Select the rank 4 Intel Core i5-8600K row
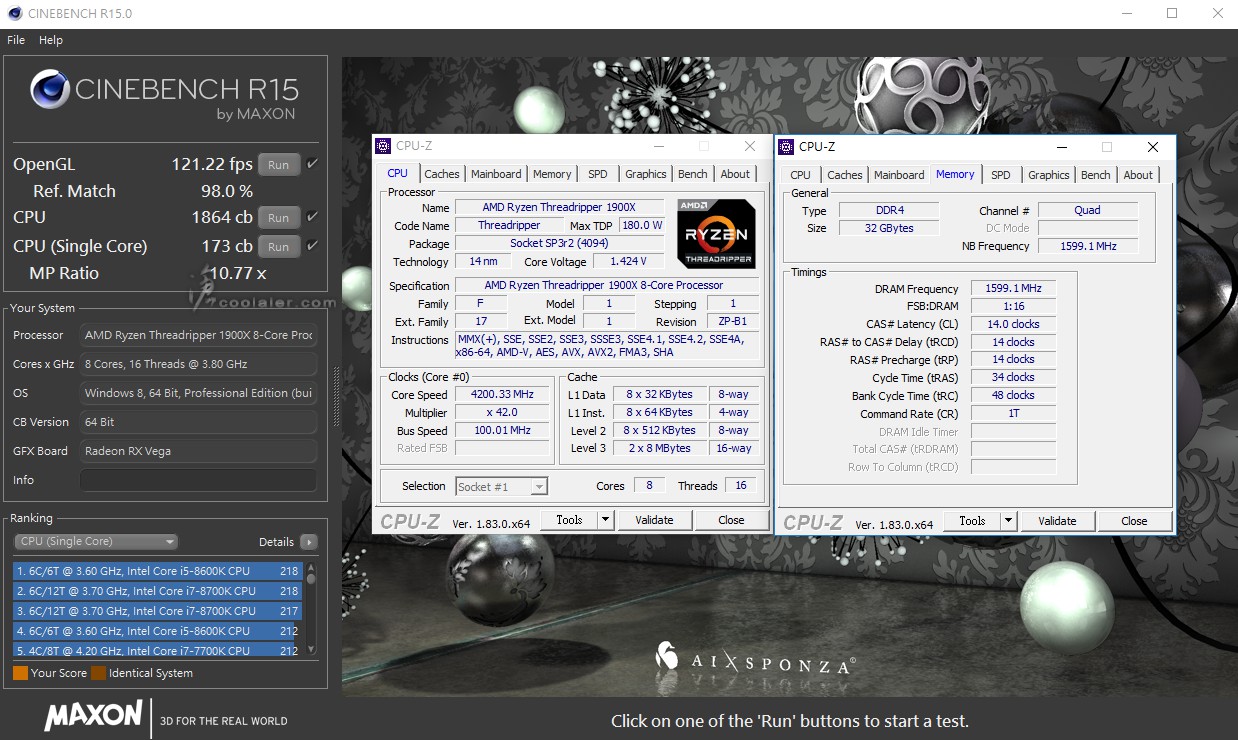 pos(157,631)
